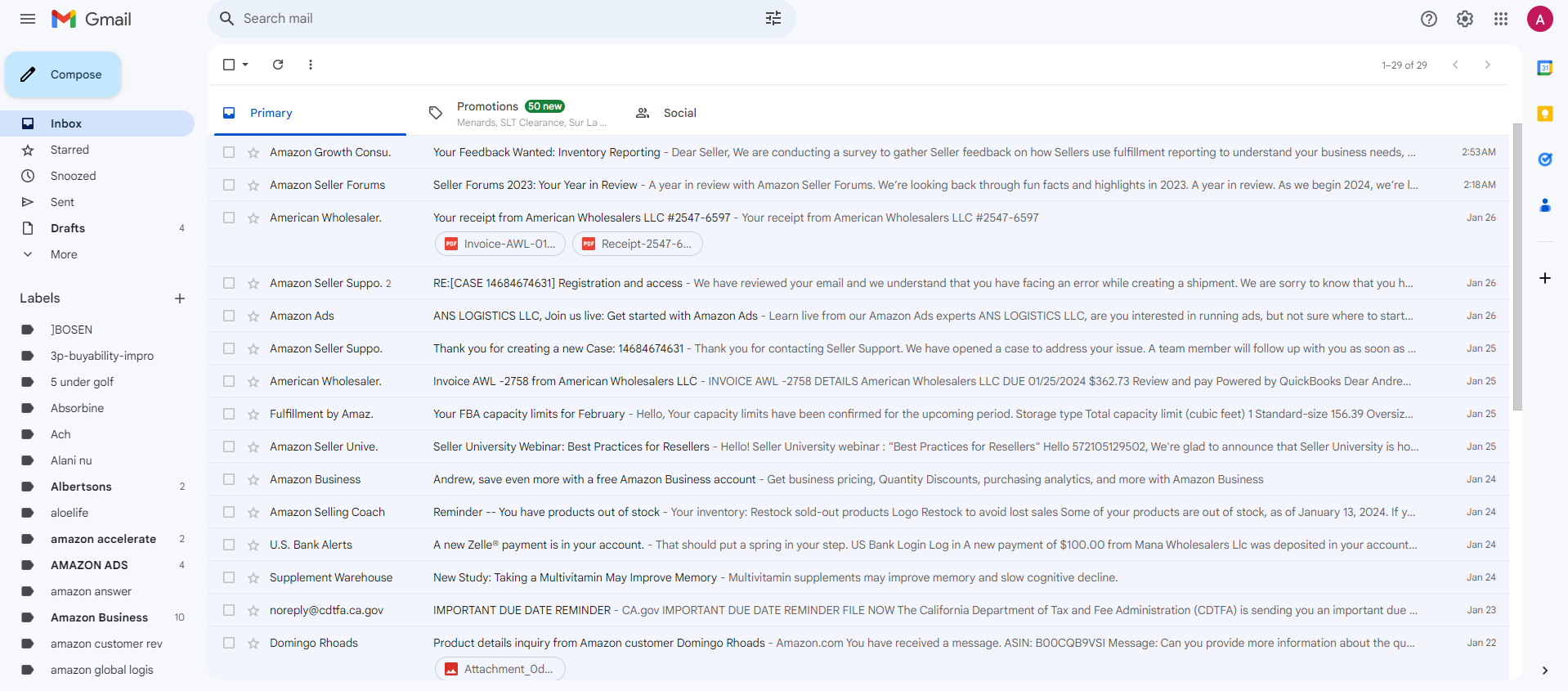1568x691 pixels.
Task: Open the Starred folder
Action: click(97, 150)
